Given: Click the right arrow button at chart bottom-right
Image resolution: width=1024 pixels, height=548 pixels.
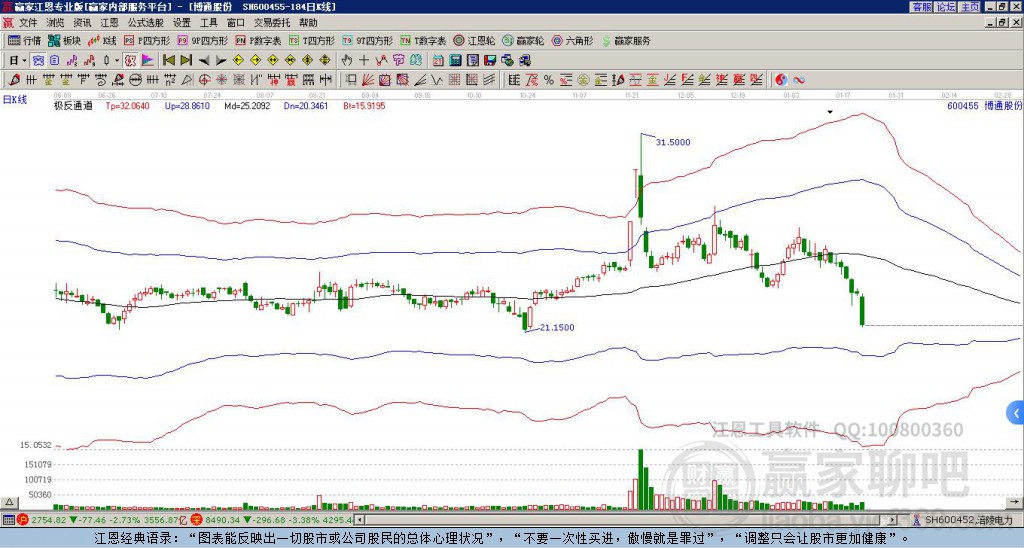Looking at the screenshot, I should coord(1016,502).
